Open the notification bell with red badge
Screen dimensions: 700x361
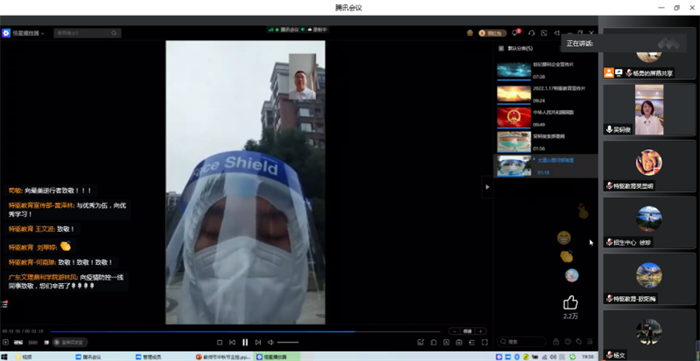(516, 33)
